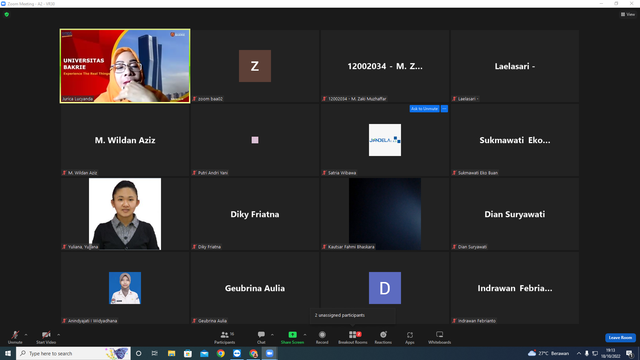Viewport: 640px width, 360px height.
Task: Expand share options arrow next to Share Screen
Action: 305,335
